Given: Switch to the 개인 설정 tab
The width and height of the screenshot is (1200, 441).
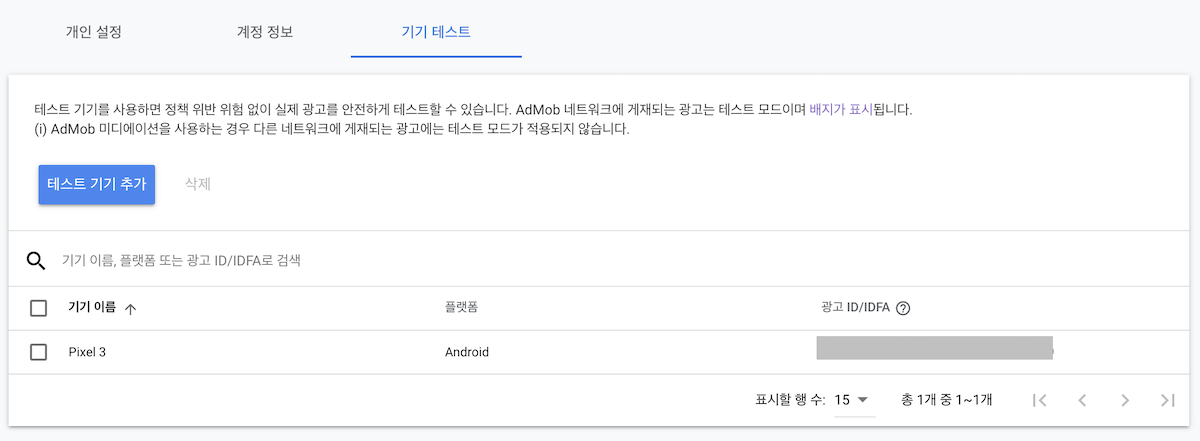Looking at the screenshot, I should point(93,31).
